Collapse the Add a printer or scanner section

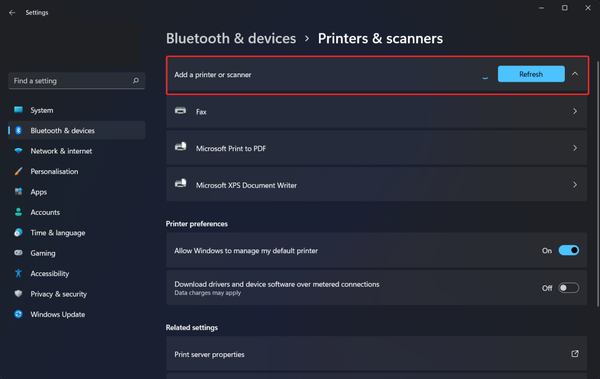[x=575, y=74]
